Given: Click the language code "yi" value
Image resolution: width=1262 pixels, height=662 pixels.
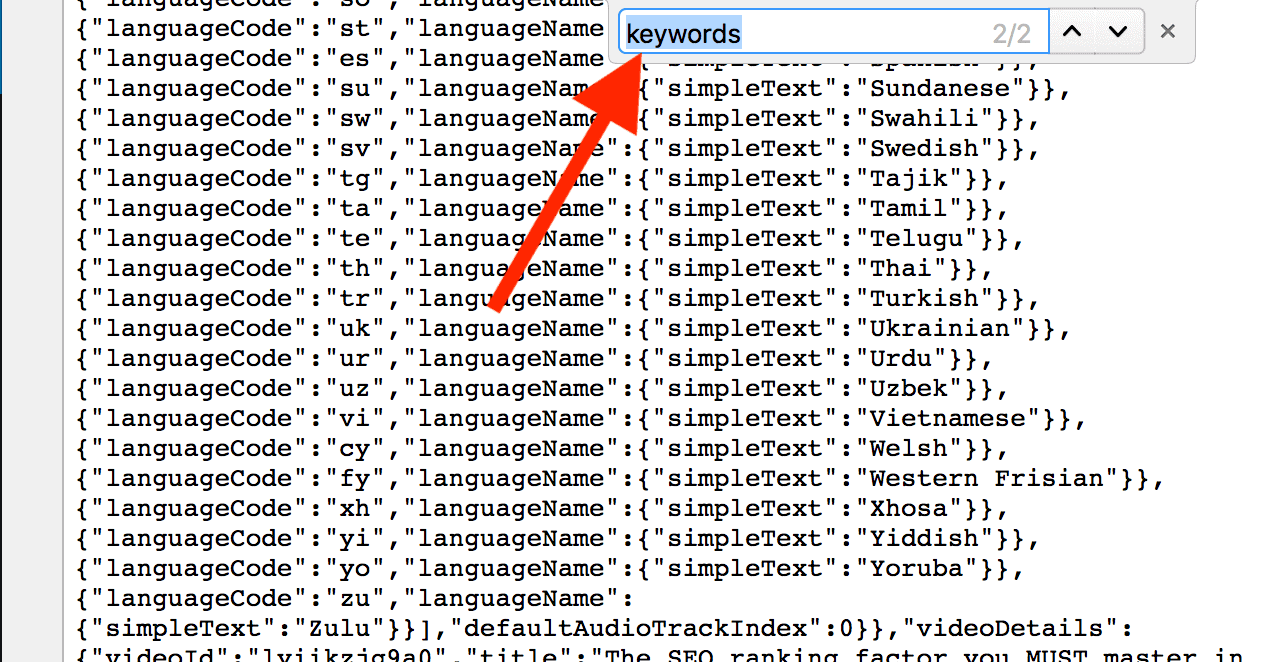Looking at the screenshot, I should click(357, 538).
